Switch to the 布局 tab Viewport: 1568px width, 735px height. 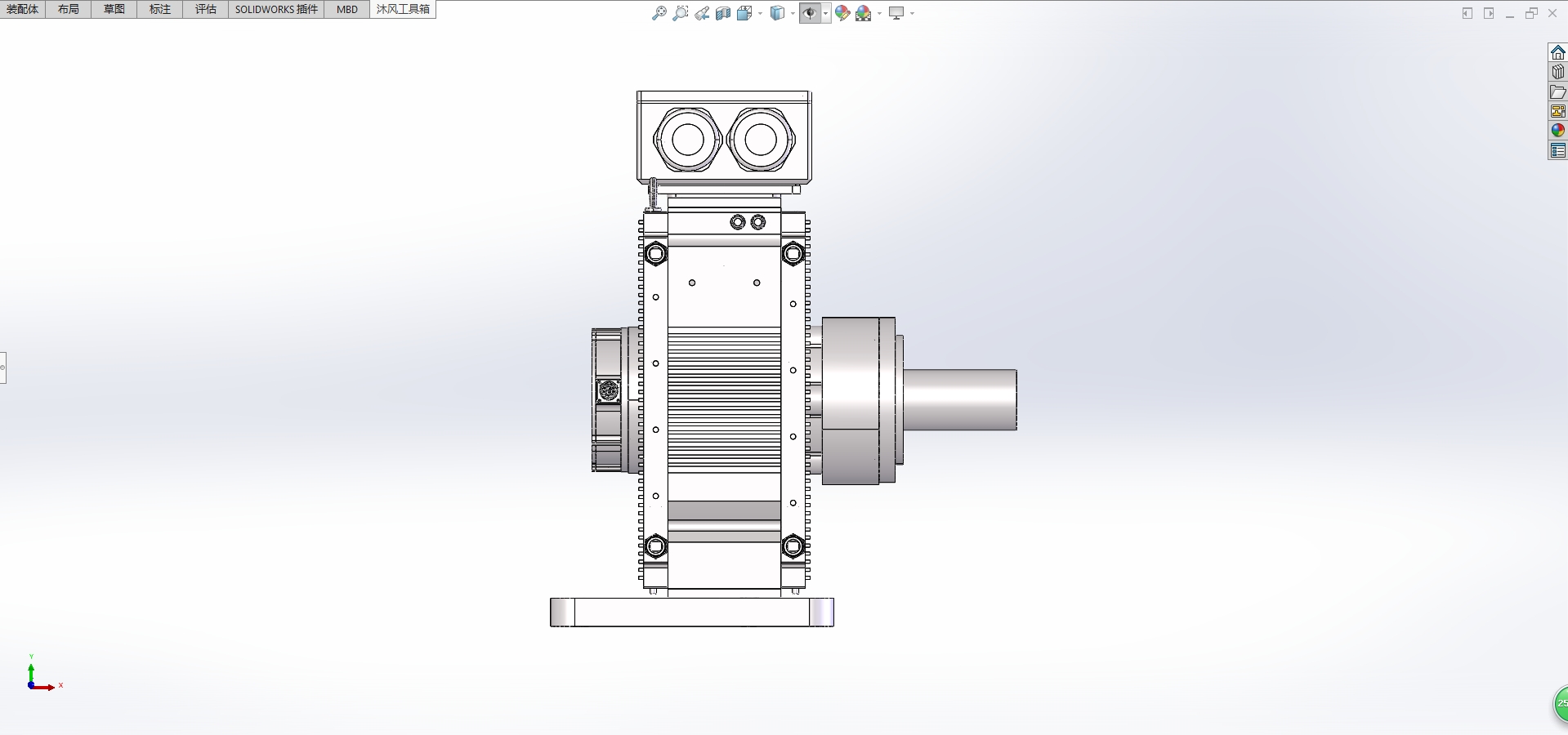click(x=69, y=9)
